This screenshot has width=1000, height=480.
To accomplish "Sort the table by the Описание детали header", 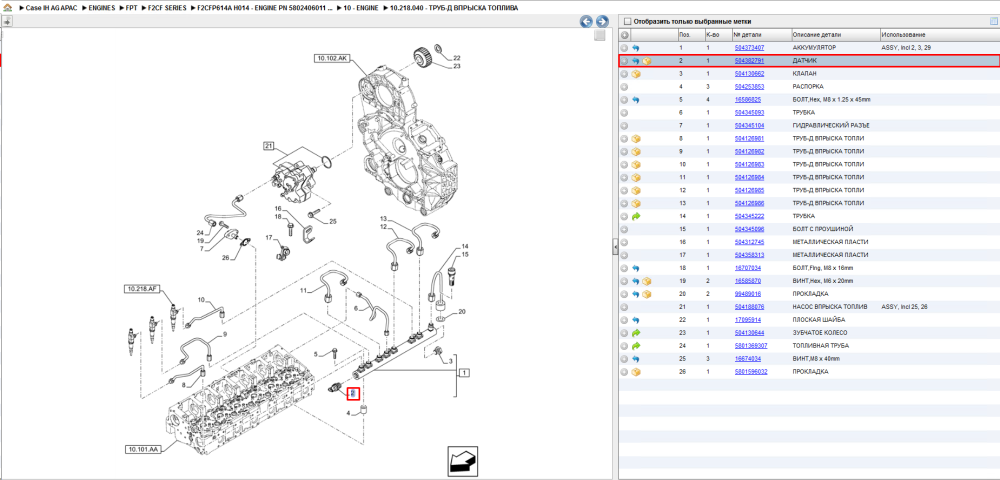I will click(834, 35).
